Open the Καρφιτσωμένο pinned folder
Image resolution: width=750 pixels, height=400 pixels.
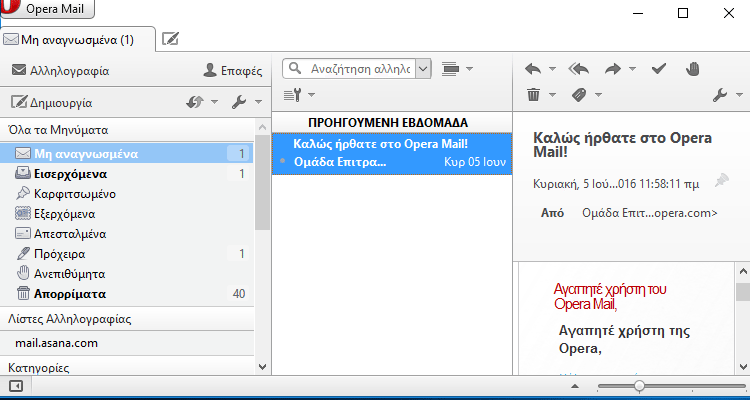click(x=127, y=194)
